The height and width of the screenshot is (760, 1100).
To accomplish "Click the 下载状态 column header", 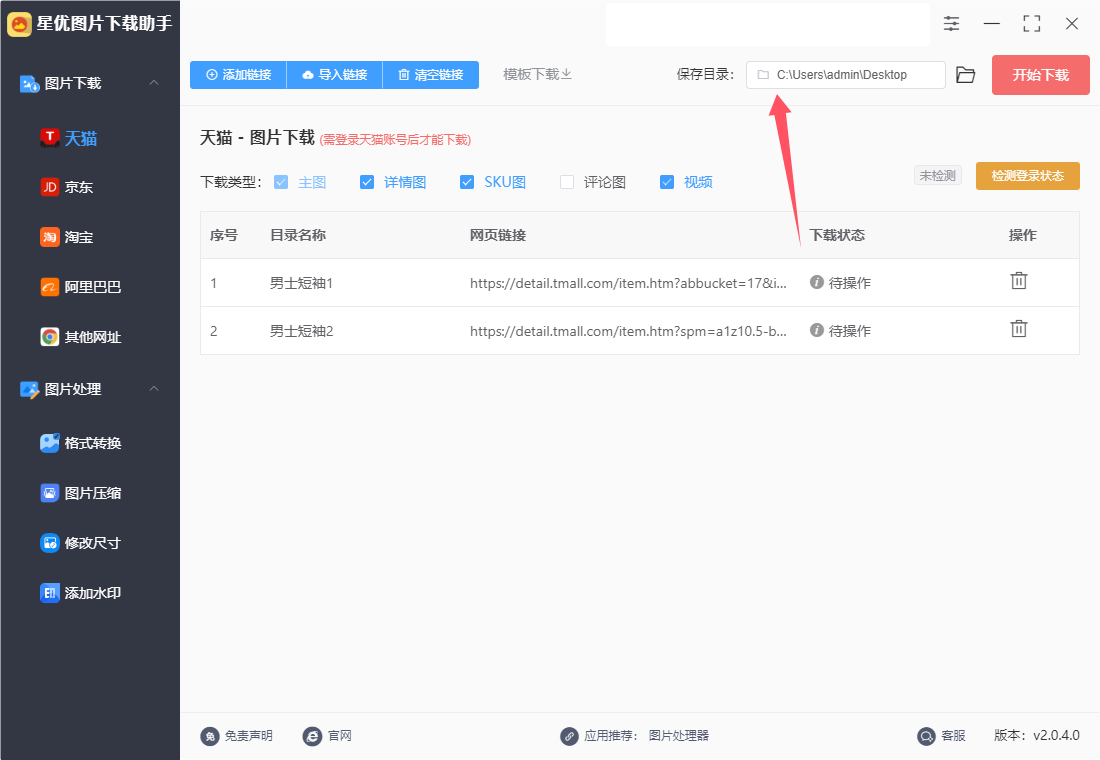I will pos(837,235).
